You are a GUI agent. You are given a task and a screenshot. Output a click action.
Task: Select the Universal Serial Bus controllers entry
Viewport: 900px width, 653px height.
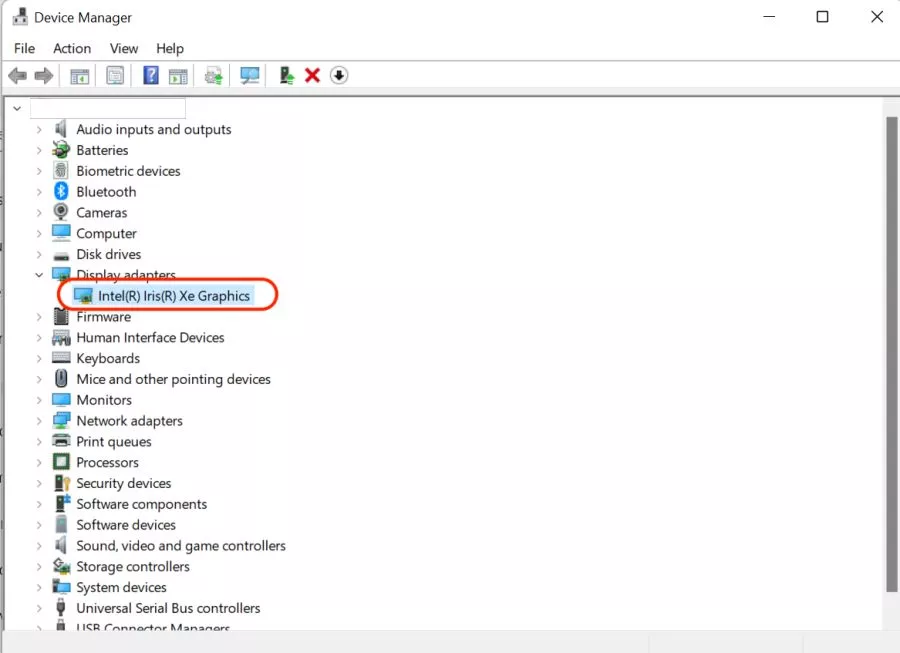pos(168,607)
